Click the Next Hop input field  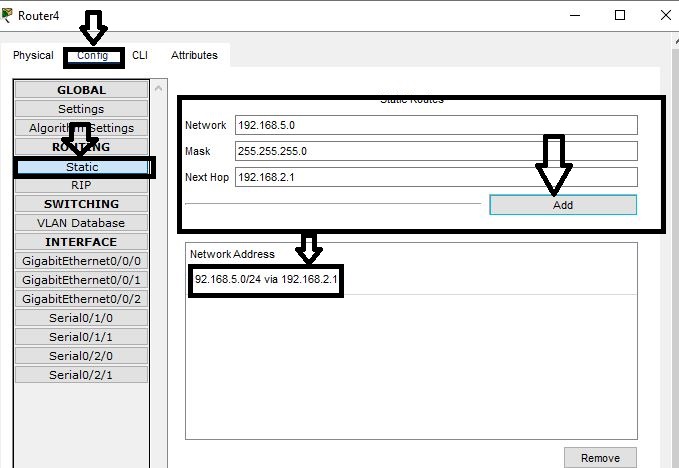tap(436, 177)
